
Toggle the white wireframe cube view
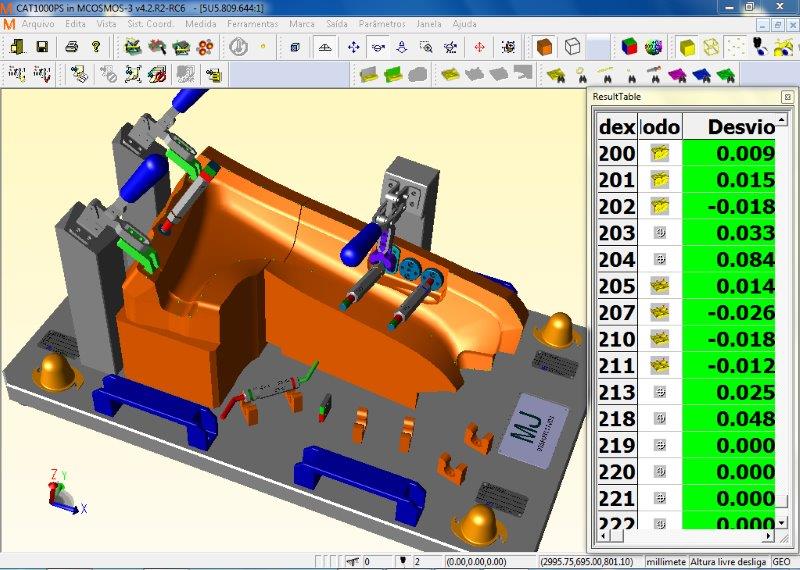click(x=572, y=47)
